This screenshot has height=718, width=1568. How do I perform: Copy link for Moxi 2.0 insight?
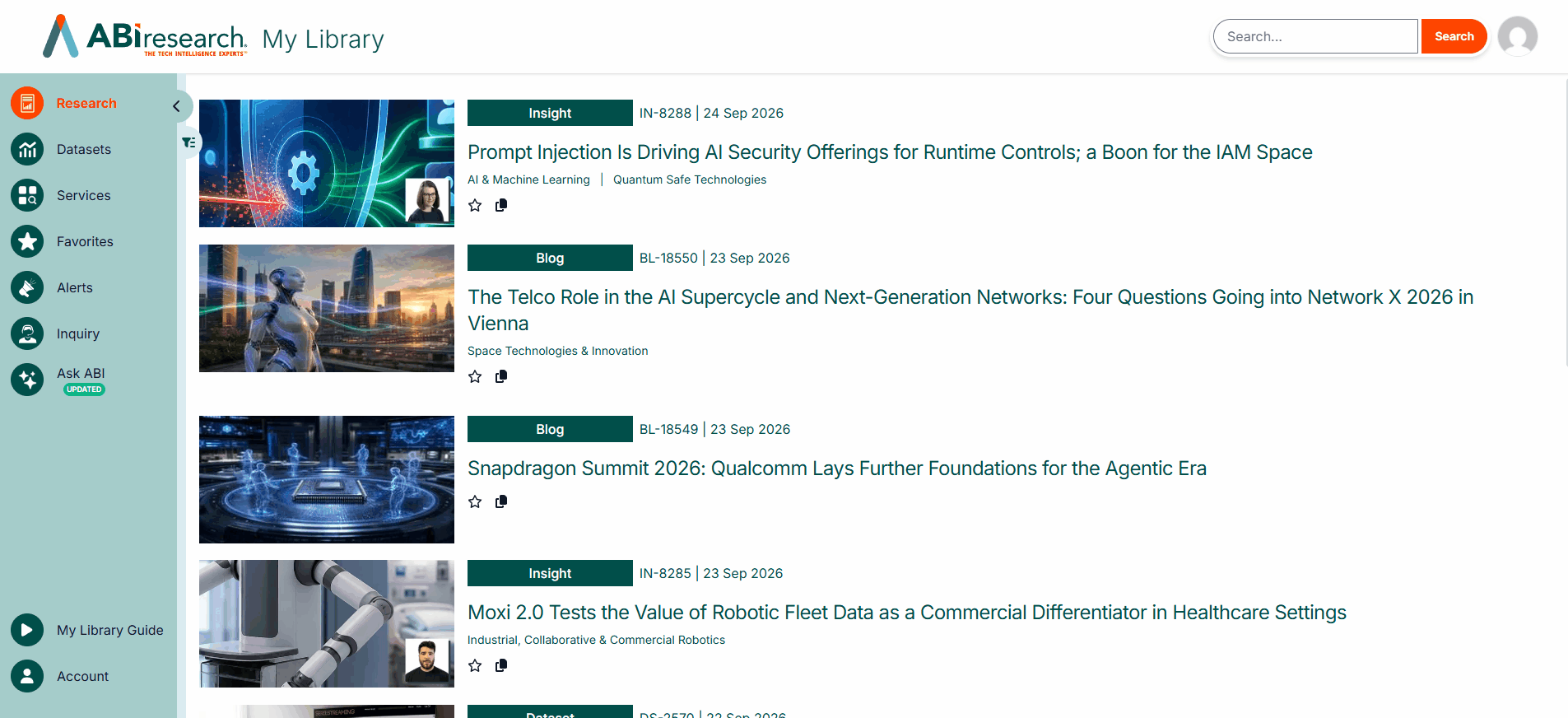501,665
